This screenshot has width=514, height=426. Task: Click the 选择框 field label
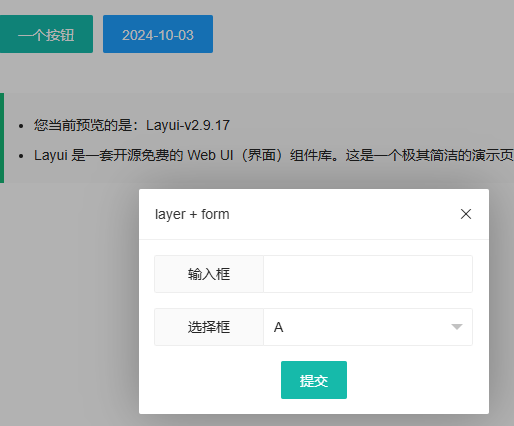pyautogui.click(x=209, y=327)
